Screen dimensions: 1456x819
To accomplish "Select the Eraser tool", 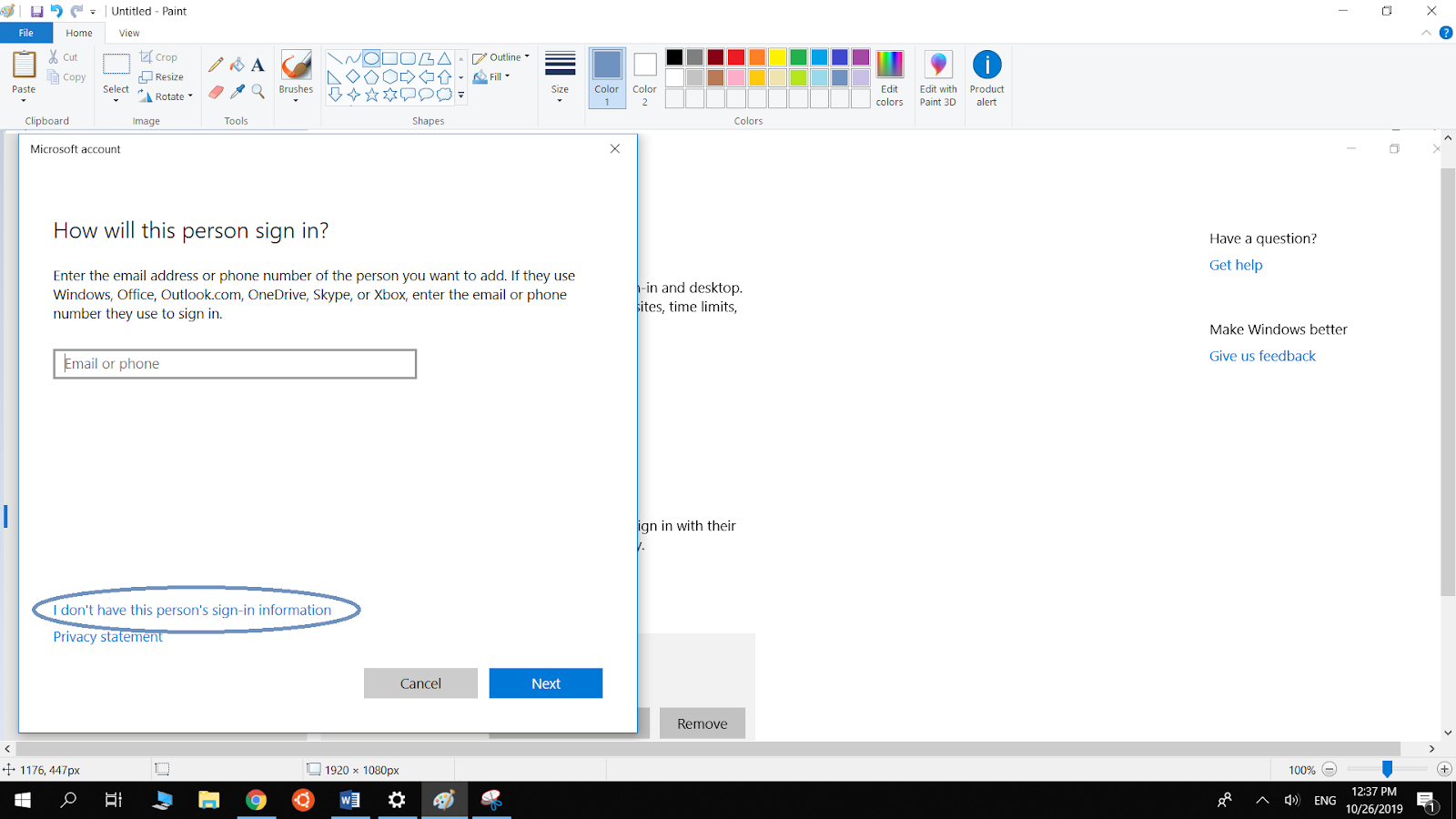I will [216, 92].
